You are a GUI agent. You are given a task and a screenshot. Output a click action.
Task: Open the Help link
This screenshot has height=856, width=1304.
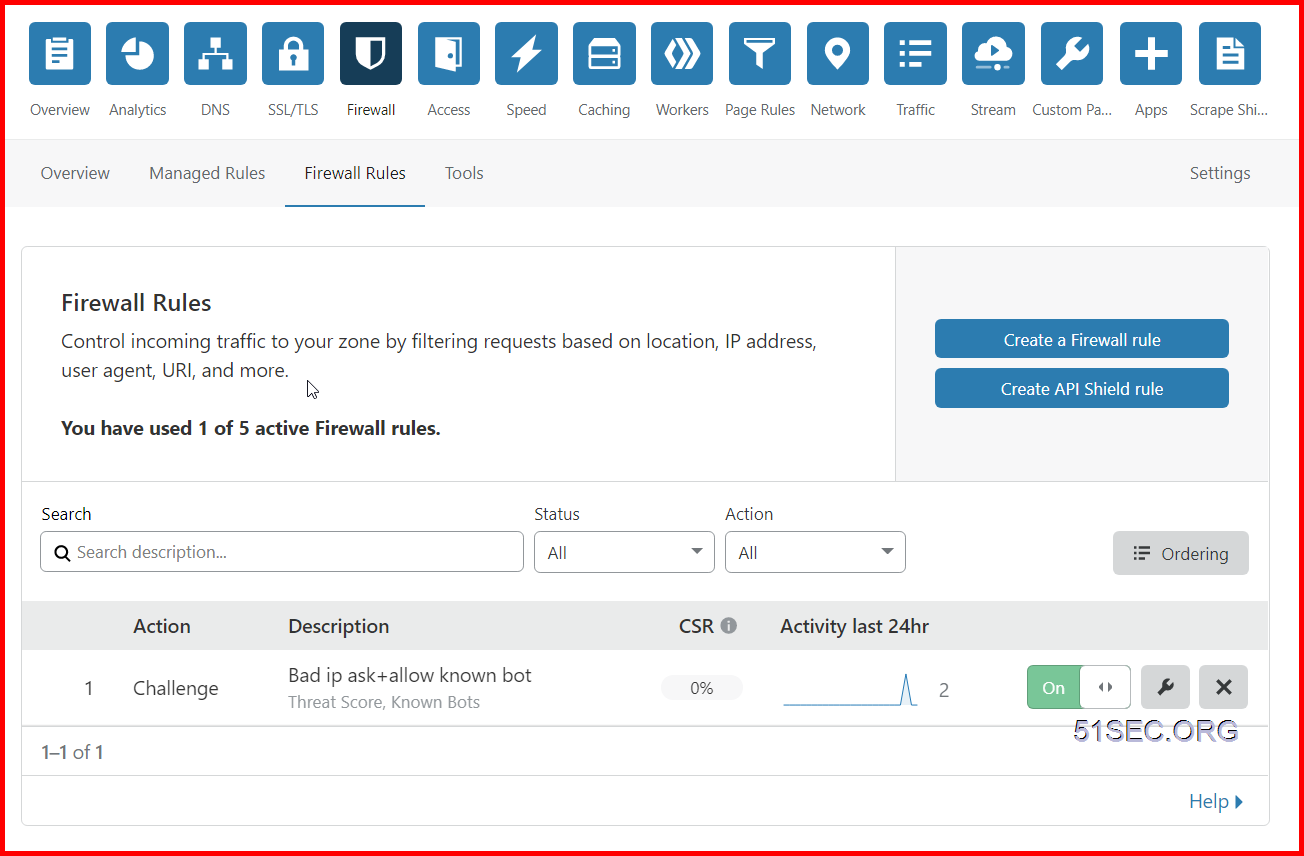pyautogui.click(x=1216, y=801)
